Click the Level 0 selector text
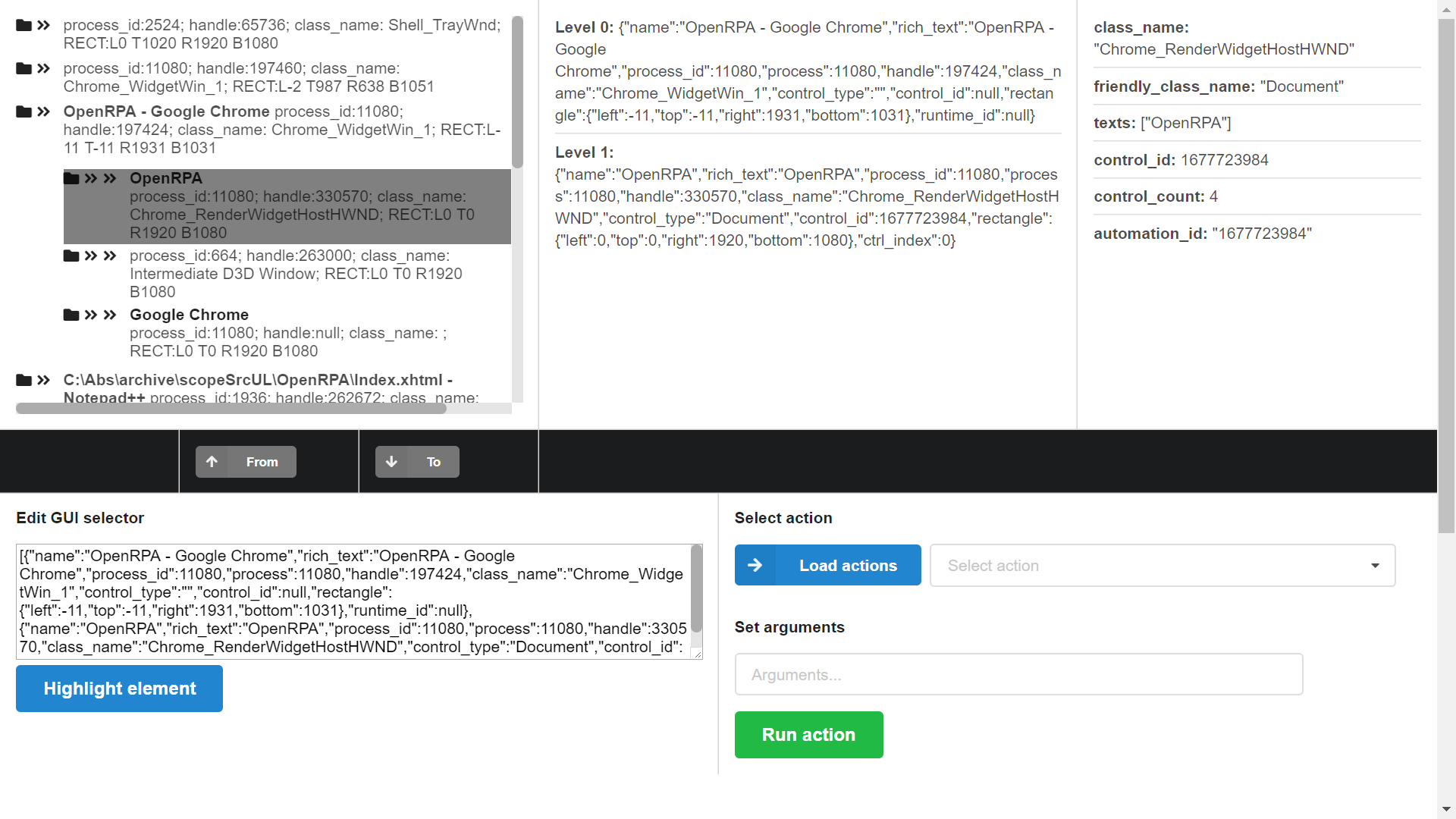 pyautogui.click(x=808, y=71)
